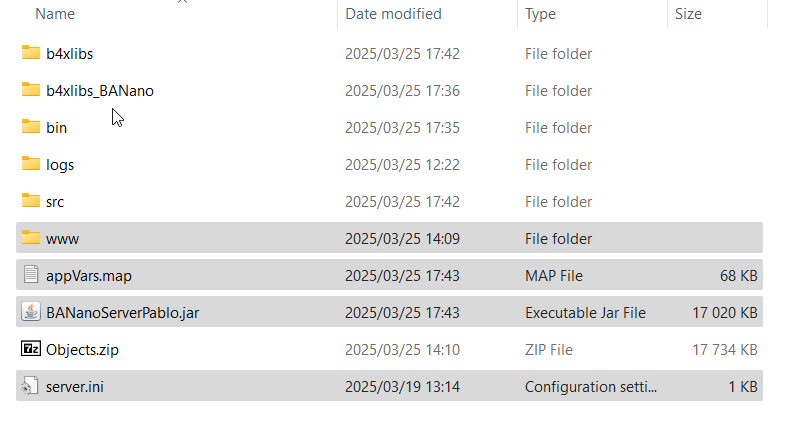Sort by Type column header
The height and width of the screenshot is (428, 800).
(540, 14)
